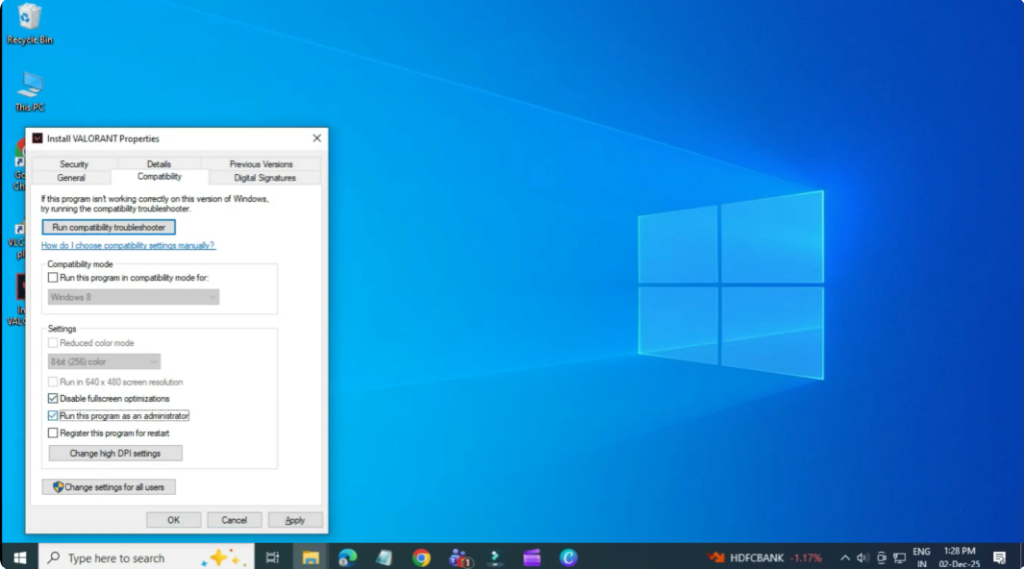
Task: Click the Apply button
Action: (x=295, y=520)
